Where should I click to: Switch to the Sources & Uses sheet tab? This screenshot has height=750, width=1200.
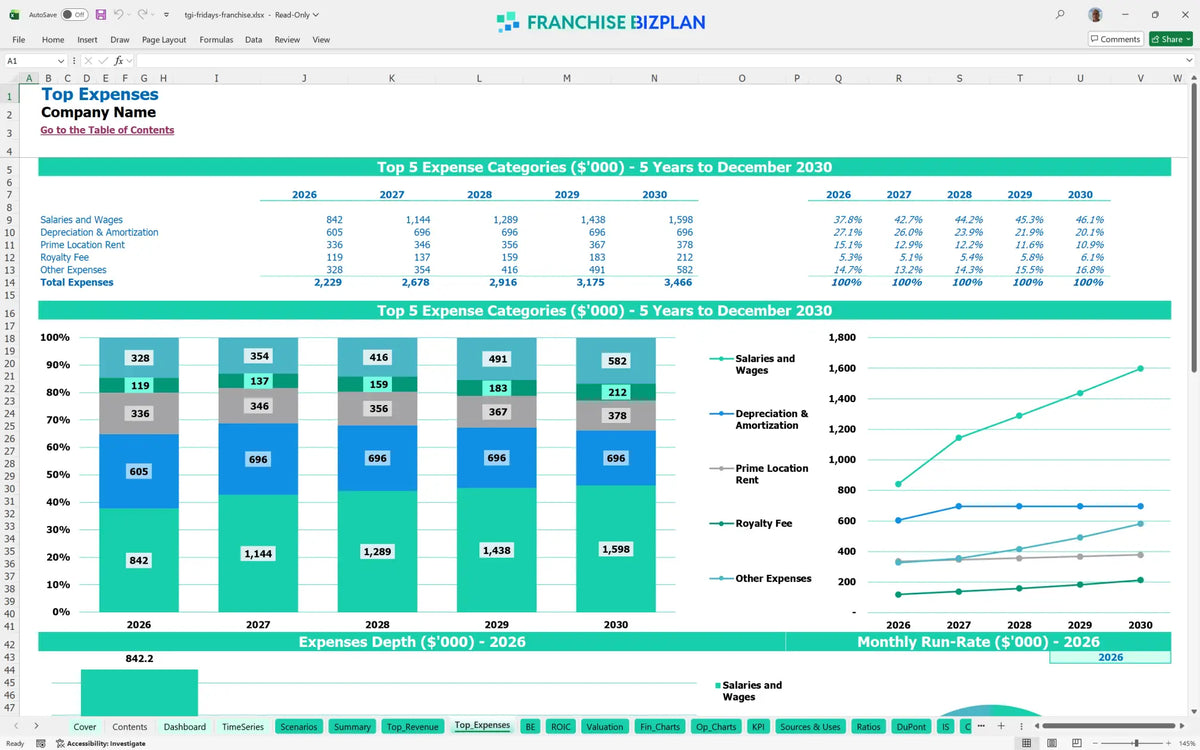tap(810, 727)
